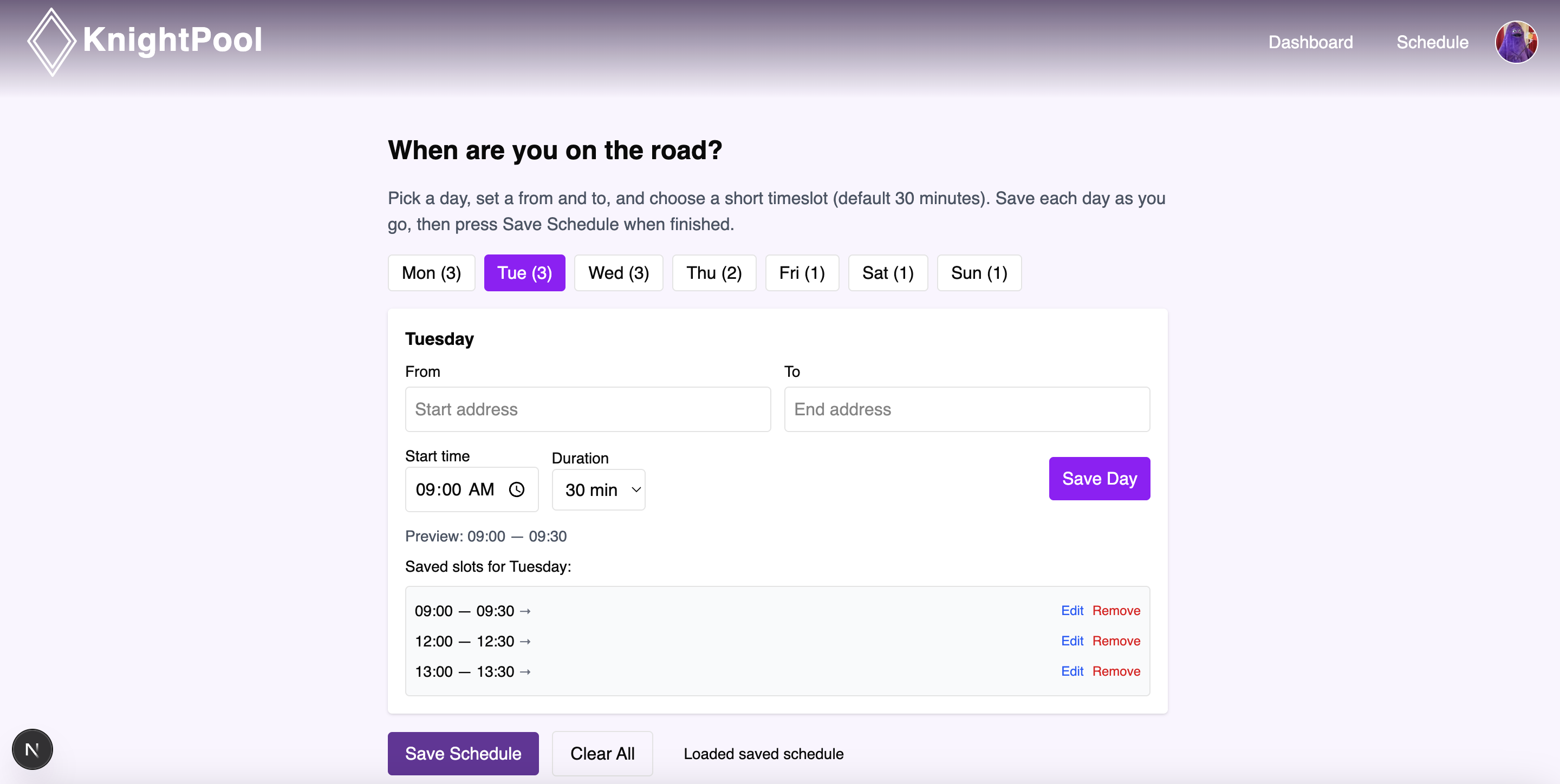The image size is (1560, 784).
Task: Click the Save Schedule button
Action: point(463,753)
